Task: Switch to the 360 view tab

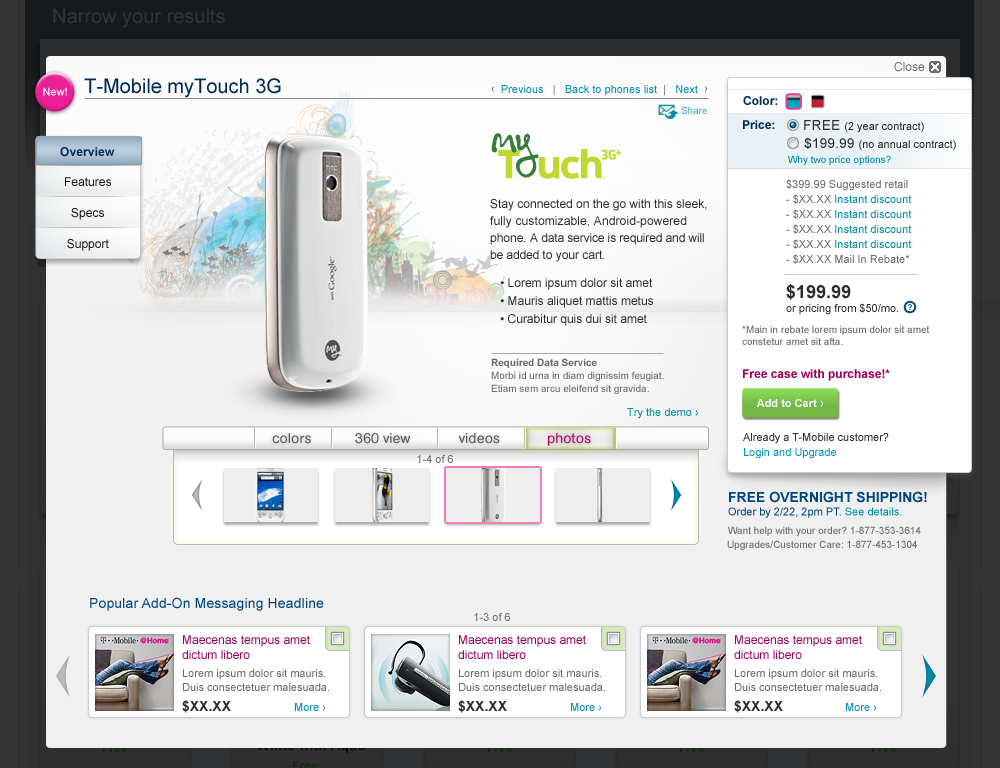Action: click(x=383, y=438)
